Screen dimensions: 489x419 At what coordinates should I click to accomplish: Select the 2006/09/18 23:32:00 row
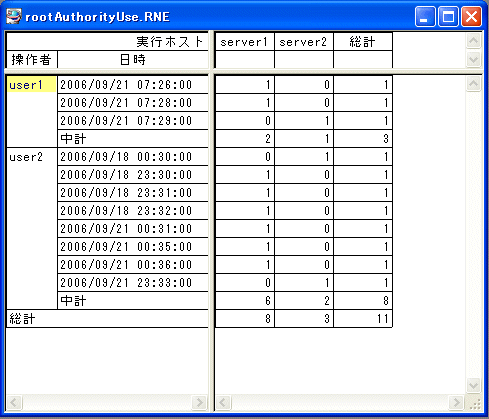click(x=133, y=211)
